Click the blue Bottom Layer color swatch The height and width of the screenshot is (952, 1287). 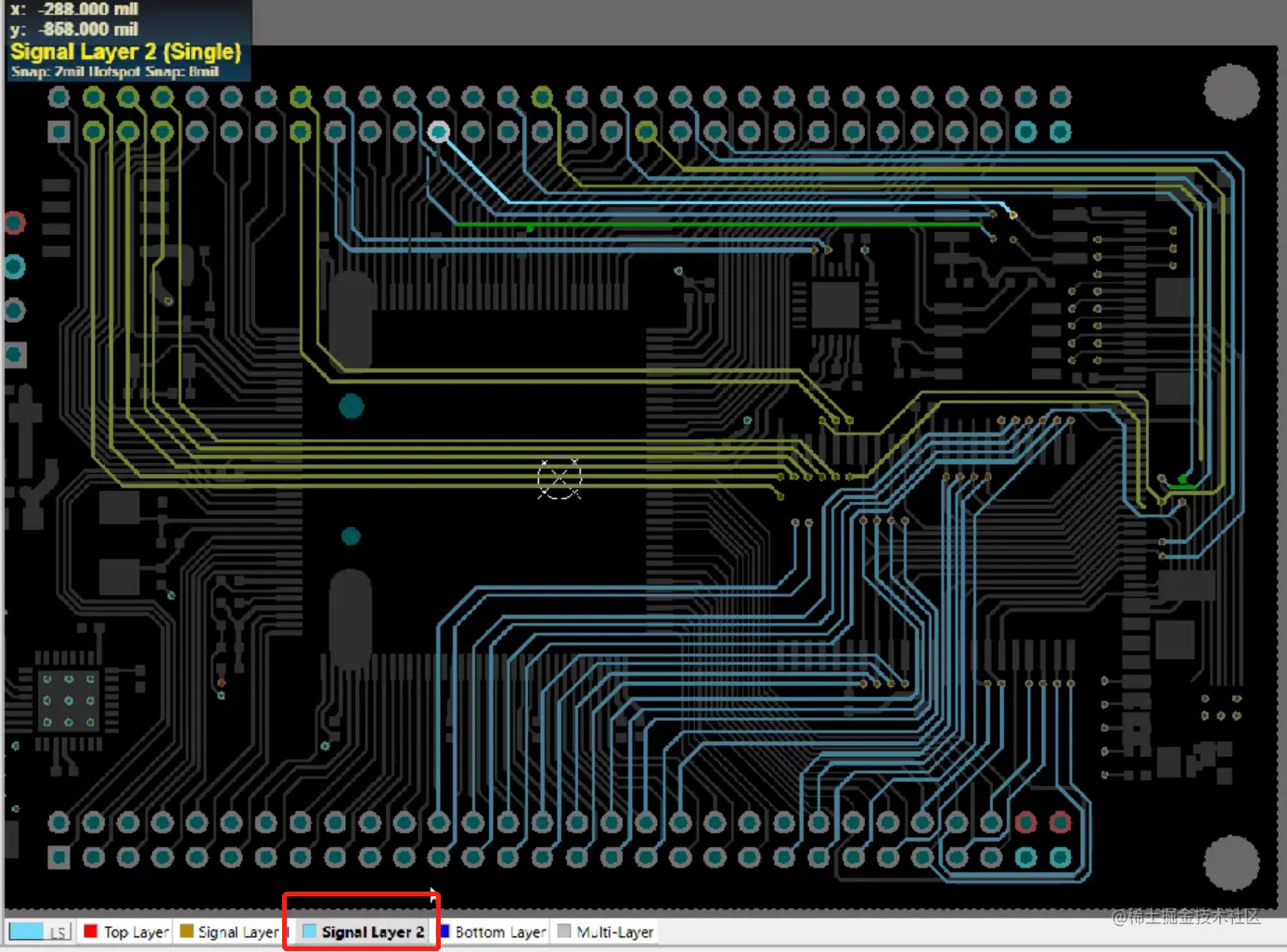pyautogui.click(x=444, y=931)
